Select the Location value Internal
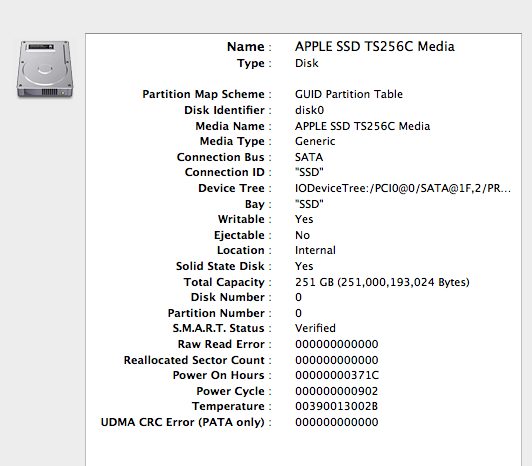 click(315, 250)
